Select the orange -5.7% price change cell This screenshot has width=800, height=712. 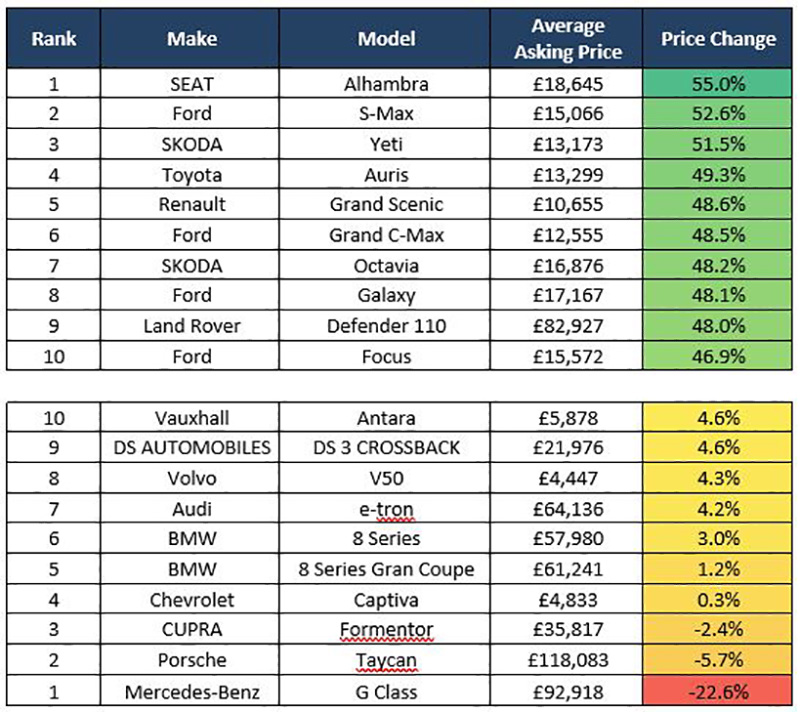(x=718, y=659)
